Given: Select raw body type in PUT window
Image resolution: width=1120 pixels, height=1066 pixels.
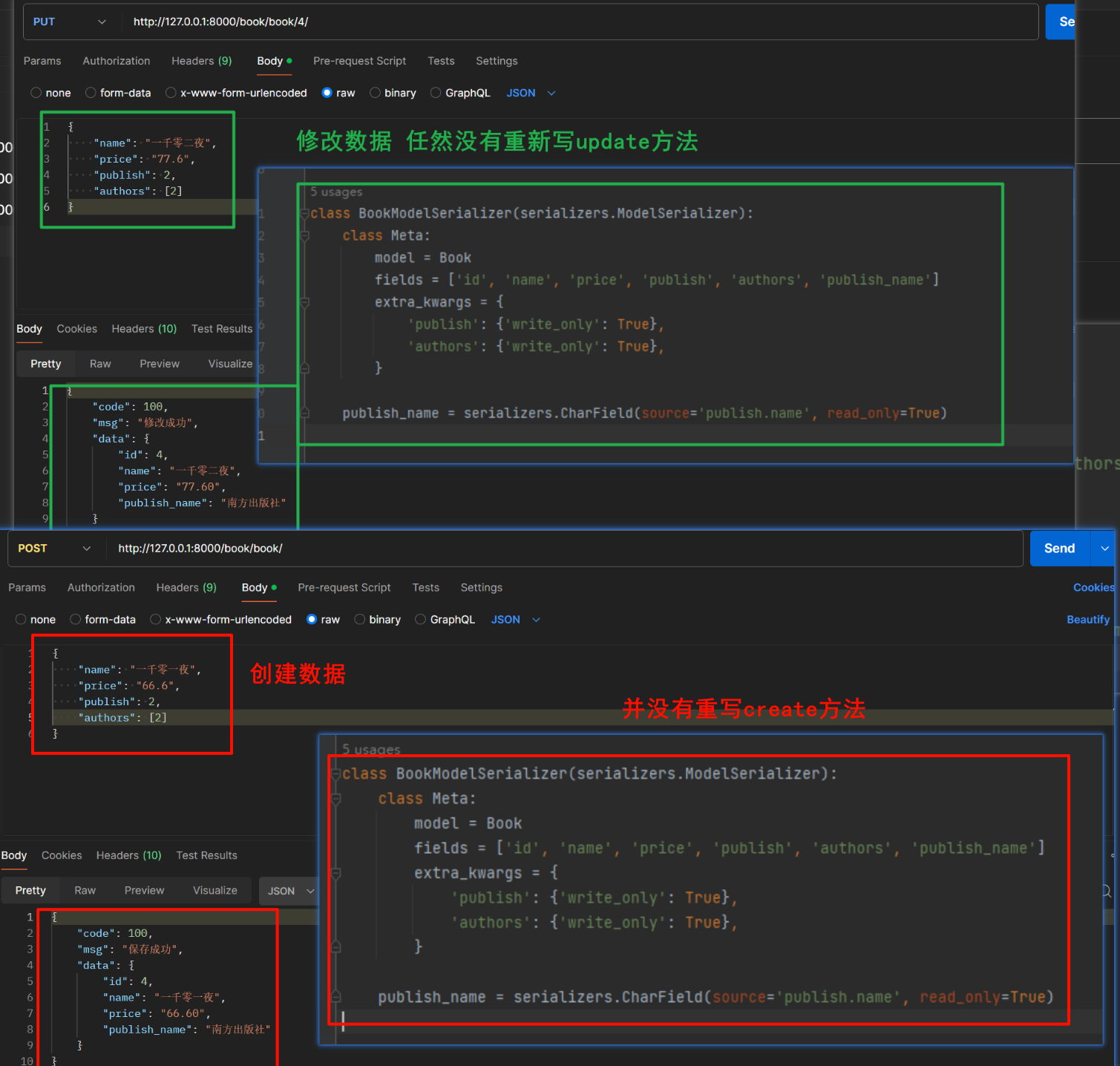Looking at the screenshot, I should point(338,93).
